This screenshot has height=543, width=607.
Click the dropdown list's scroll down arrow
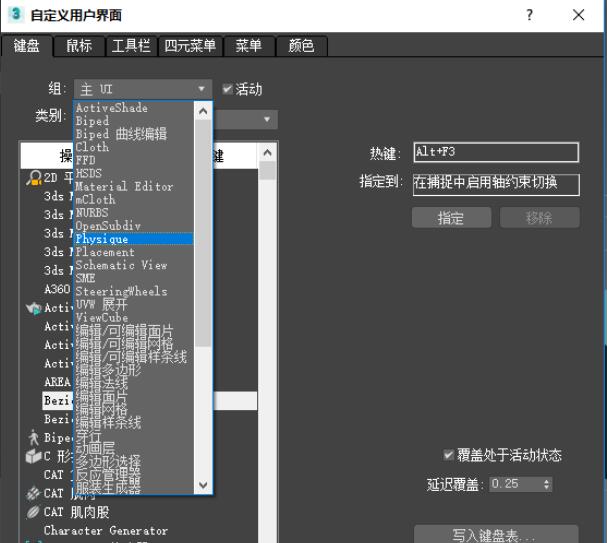[x=204, y=485]
